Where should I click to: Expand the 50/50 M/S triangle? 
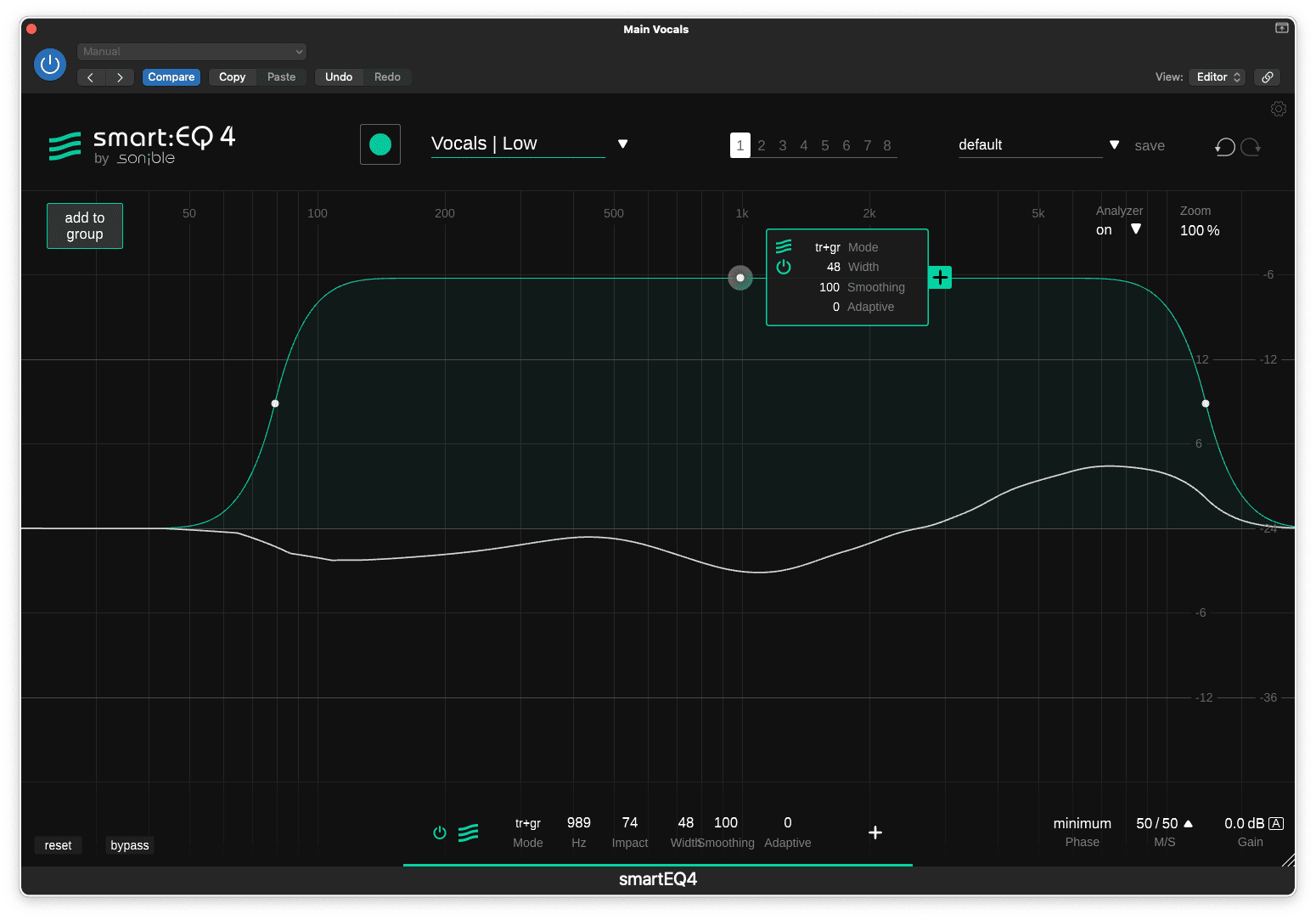[1189, 823]
